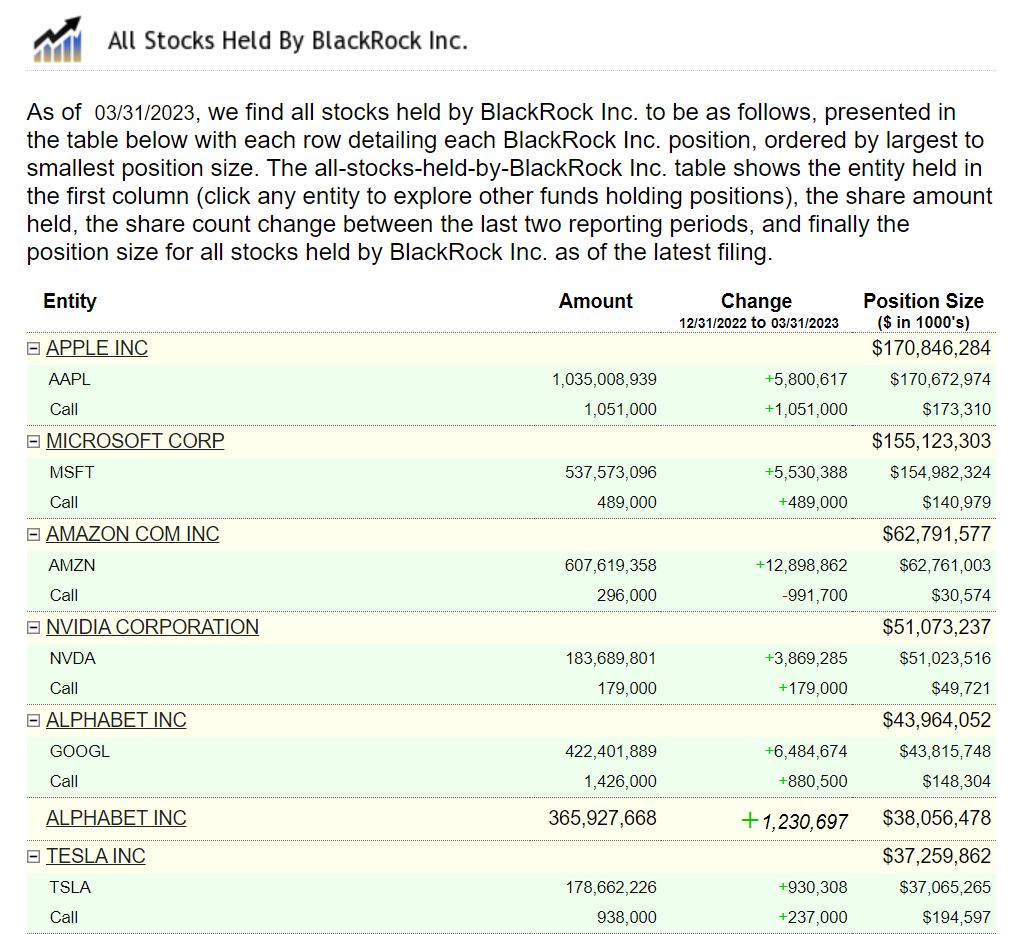1021x934 pixels.
Task: Select the NVDA ticker text
Action: point(72,658)
